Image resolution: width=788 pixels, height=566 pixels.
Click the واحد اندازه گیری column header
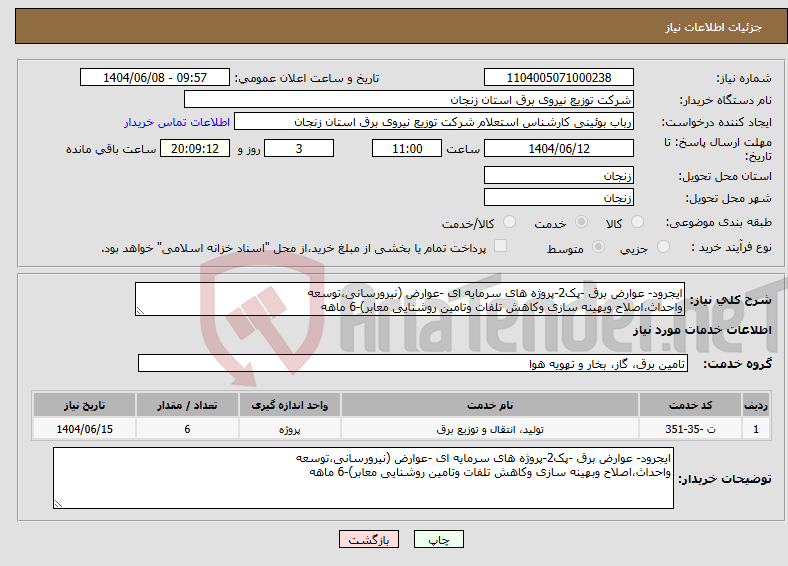tap(289, 405)
